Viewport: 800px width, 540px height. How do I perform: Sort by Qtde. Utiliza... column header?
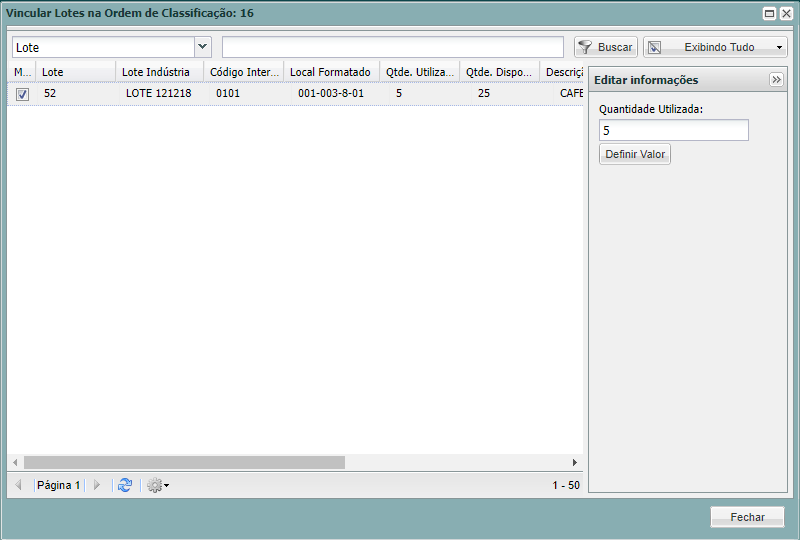coord(419,72)
